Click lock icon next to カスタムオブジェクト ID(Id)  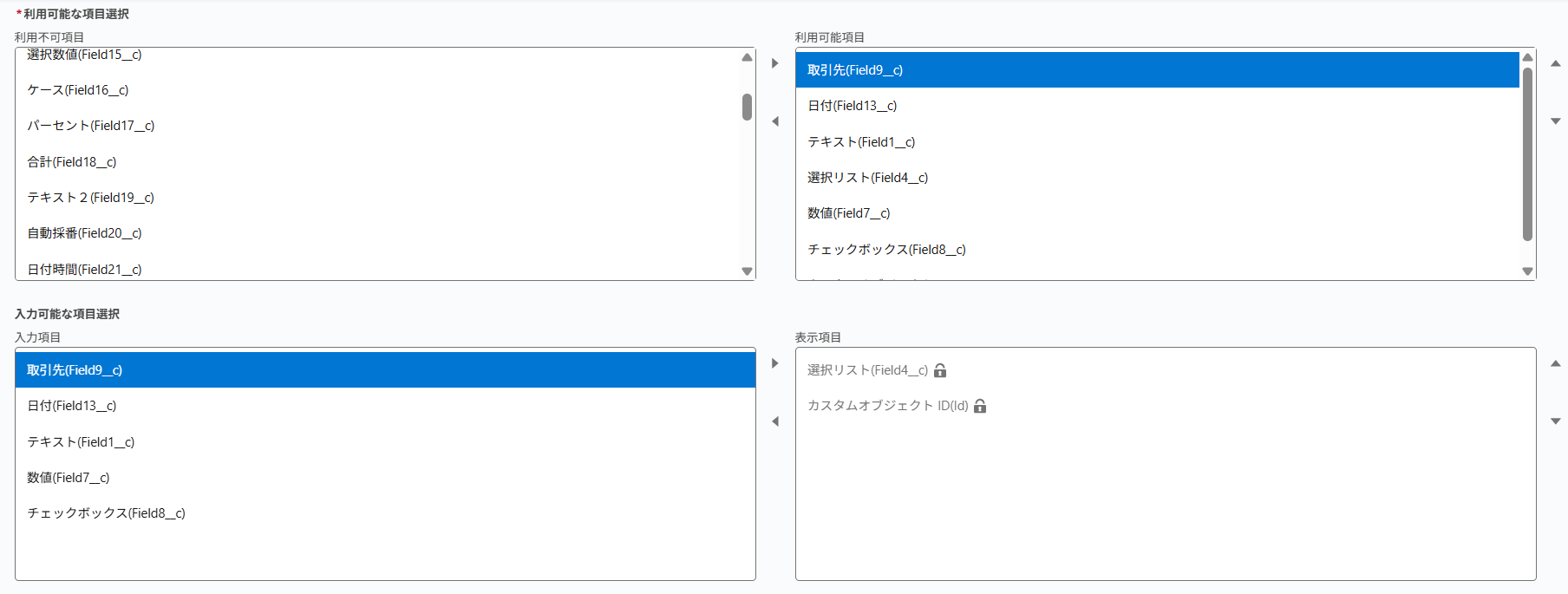point(980,406)
